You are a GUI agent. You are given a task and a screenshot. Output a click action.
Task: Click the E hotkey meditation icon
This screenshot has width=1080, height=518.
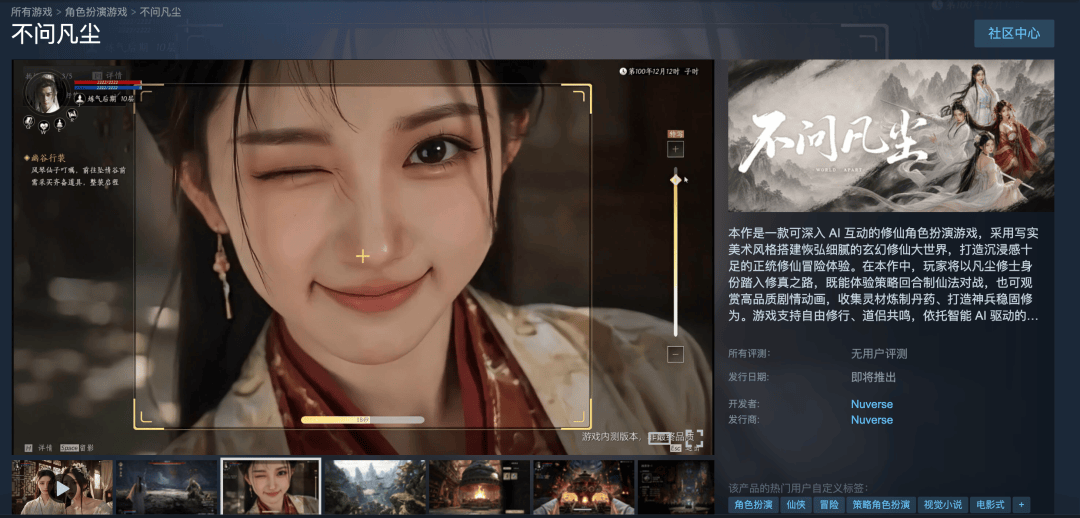coord(59,124)
